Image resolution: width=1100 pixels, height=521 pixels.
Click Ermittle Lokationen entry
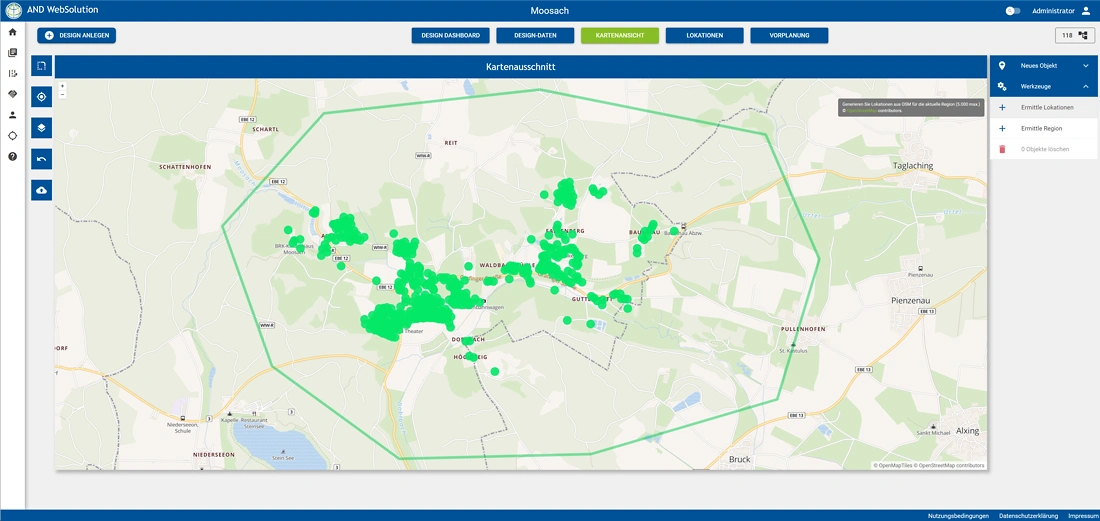coord(1044,107)
